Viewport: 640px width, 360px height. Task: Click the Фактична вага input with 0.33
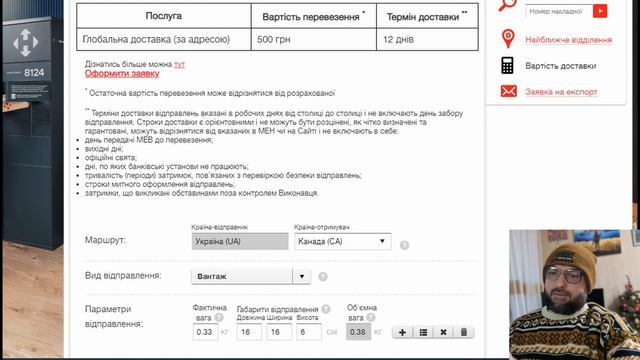[x=205, y=332]
